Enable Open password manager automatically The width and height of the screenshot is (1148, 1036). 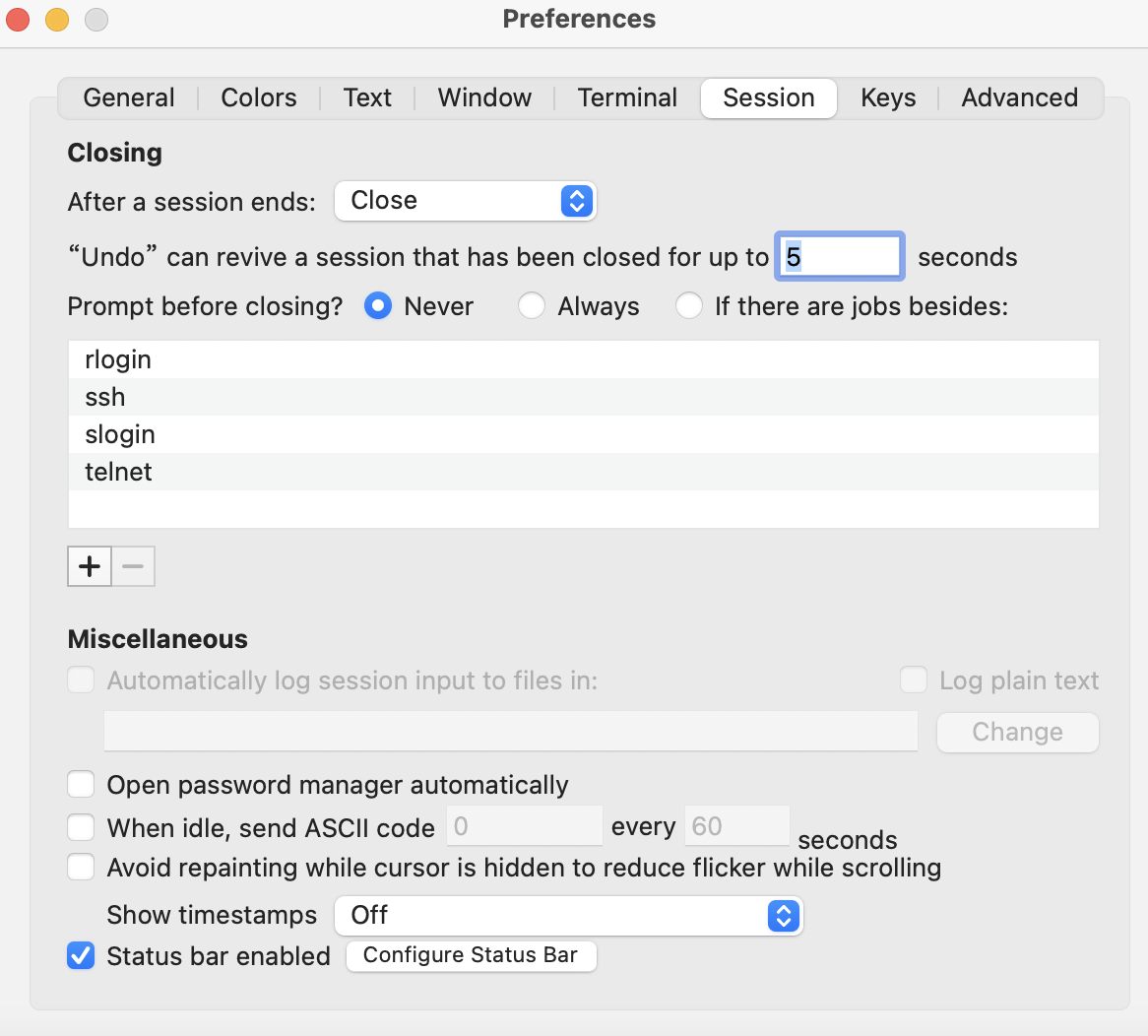(81, 785)
